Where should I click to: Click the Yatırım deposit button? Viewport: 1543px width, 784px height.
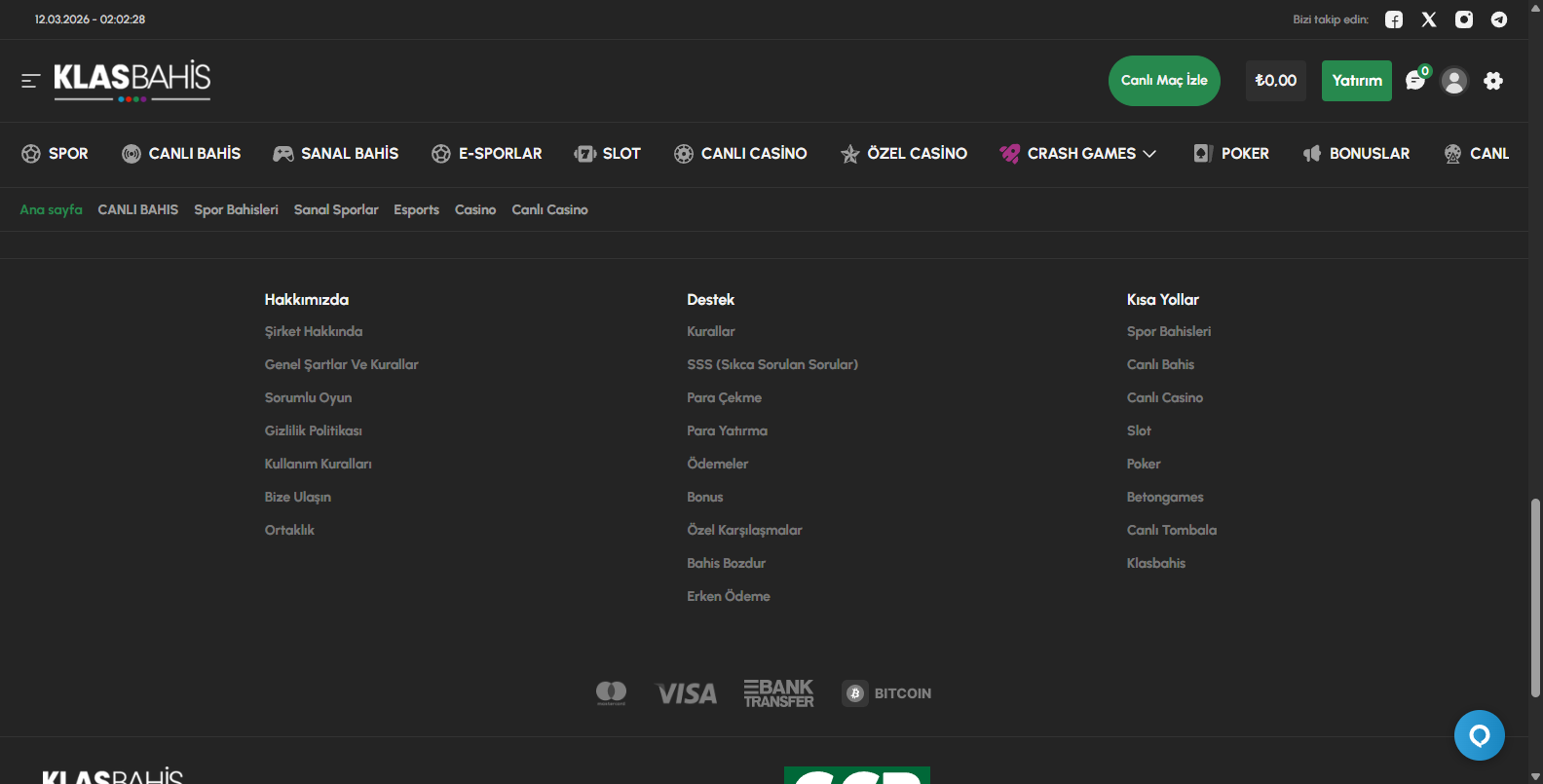tap(1356, 81)
